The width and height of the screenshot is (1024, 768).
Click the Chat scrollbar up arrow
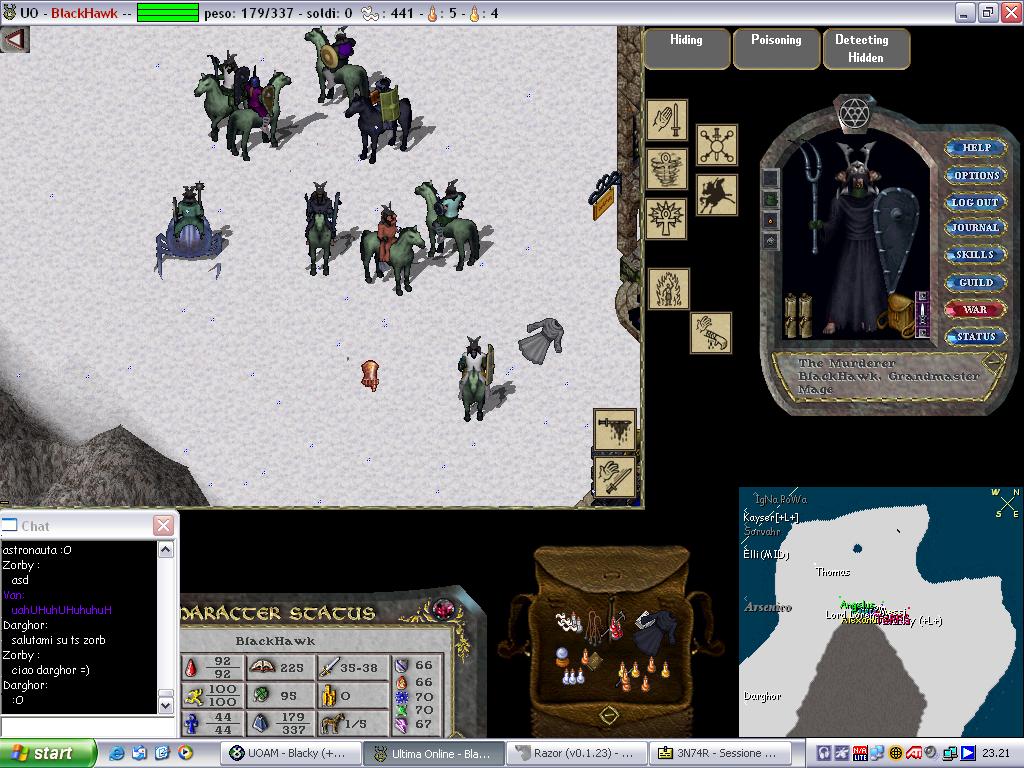coord(166,550)
